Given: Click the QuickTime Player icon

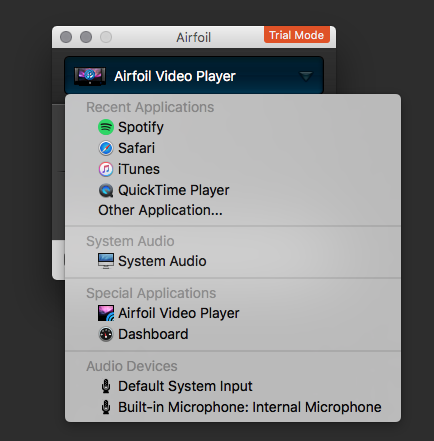Looking at the screenshot, I should pos(106,191).
